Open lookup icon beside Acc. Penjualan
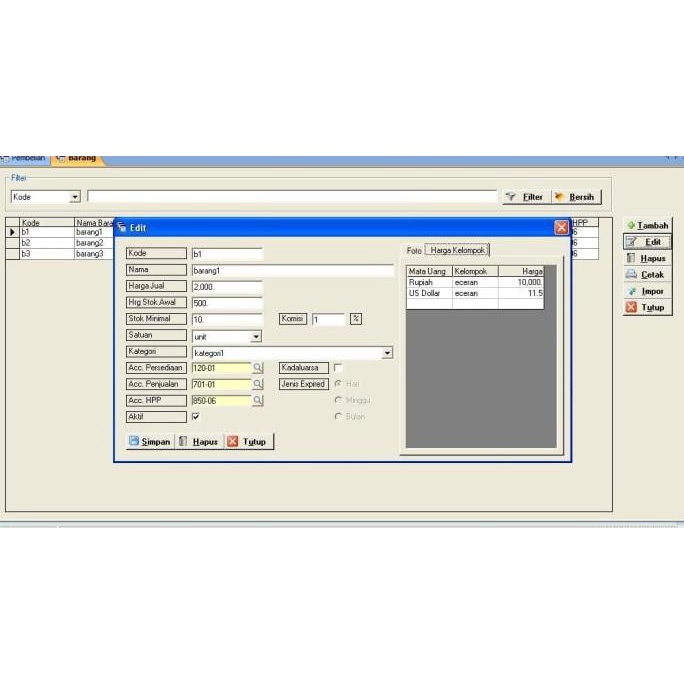The image size is (684, 684). tap(258, 384)
